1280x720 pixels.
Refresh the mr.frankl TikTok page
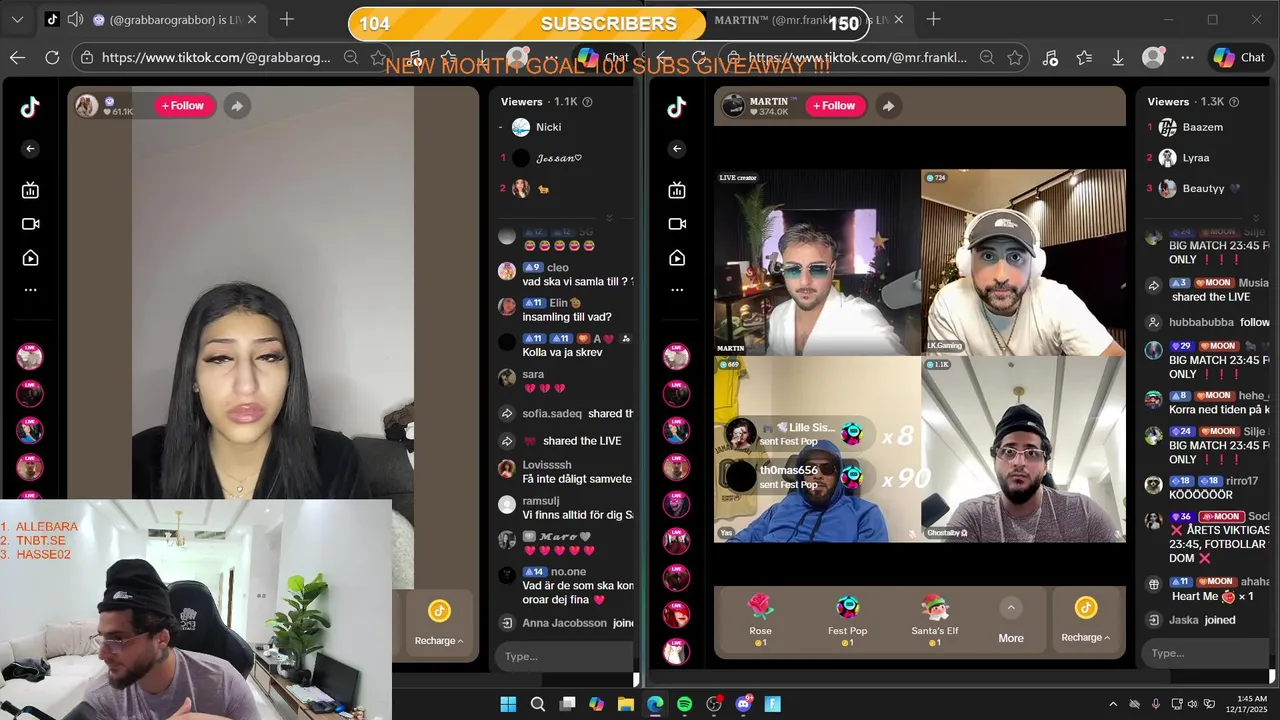pos(699,58)
